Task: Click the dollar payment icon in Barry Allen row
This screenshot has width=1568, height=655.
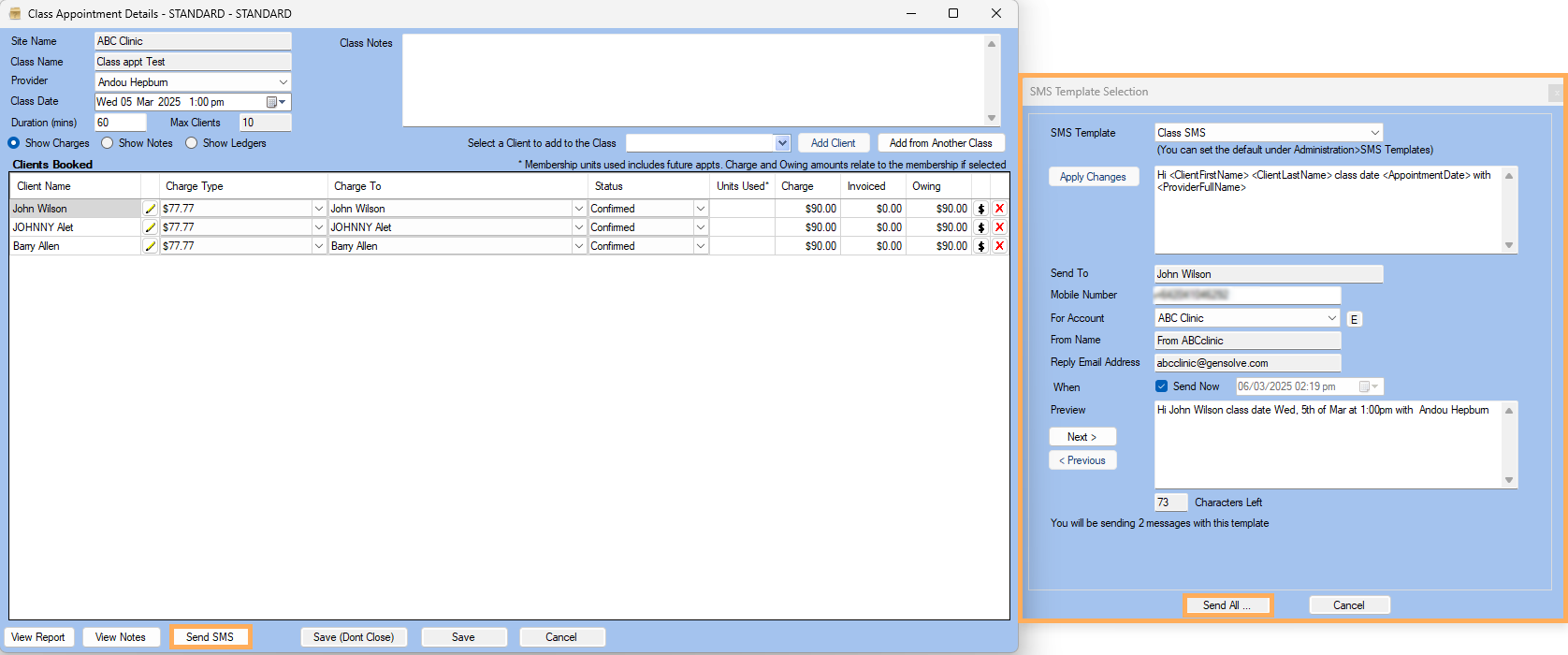Action: 981,246
